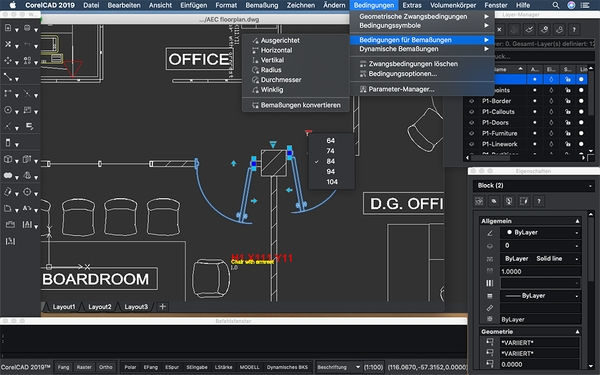Collapse the Geometrie section
This screenshot has height=375, width=600.
(577, 332)
